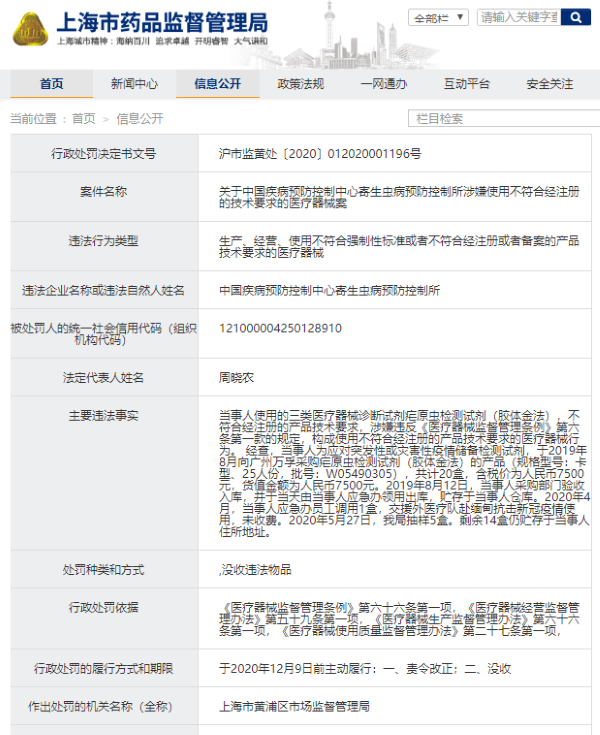Select the 案件名称 label cell

(x=104, y=197)
